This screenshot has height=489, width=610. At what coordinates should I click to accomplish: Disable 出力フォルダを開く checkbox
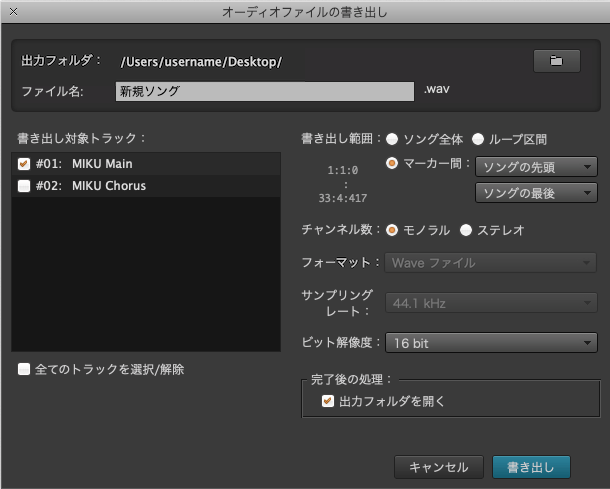pos(327,401)
